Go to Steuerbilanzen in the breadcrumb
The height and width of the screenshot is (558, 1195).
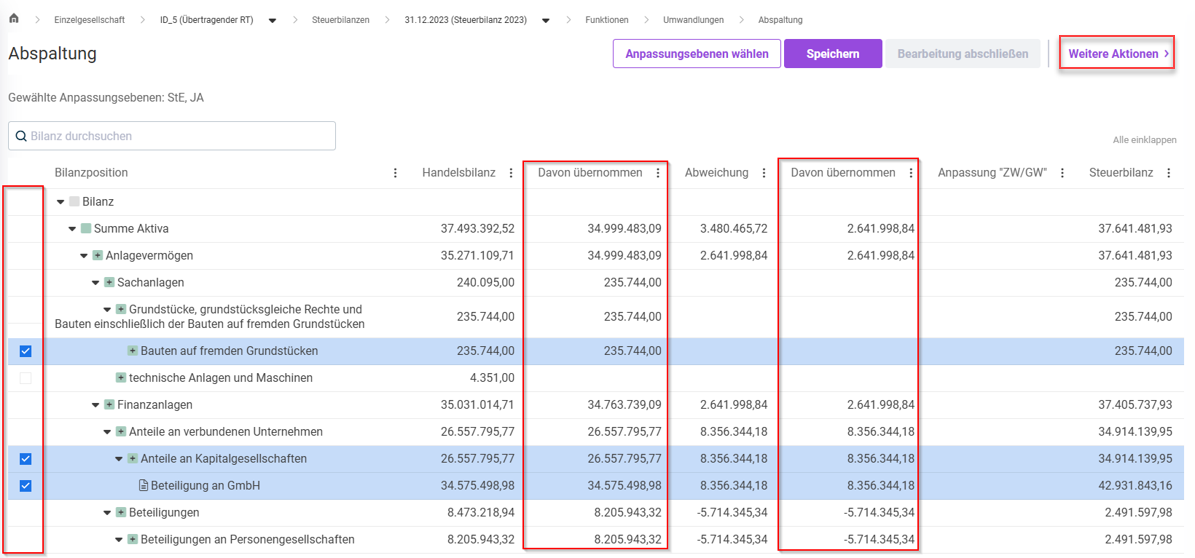click(340, 20)
